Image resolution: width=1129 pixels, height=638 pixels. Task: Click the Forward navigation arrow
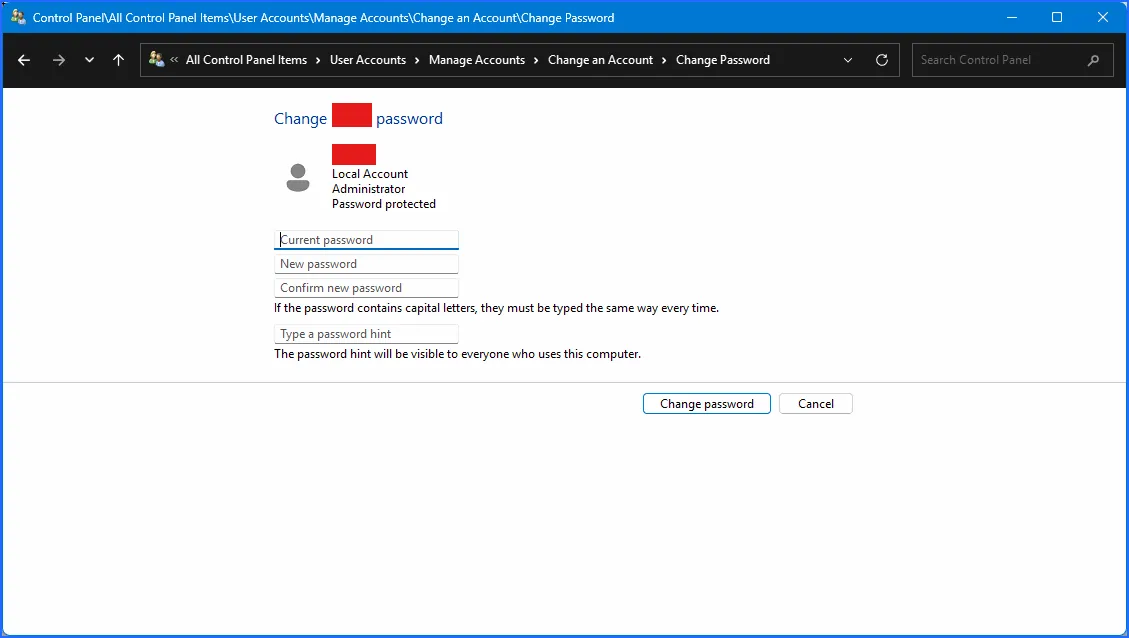click(x=58, y=60)
